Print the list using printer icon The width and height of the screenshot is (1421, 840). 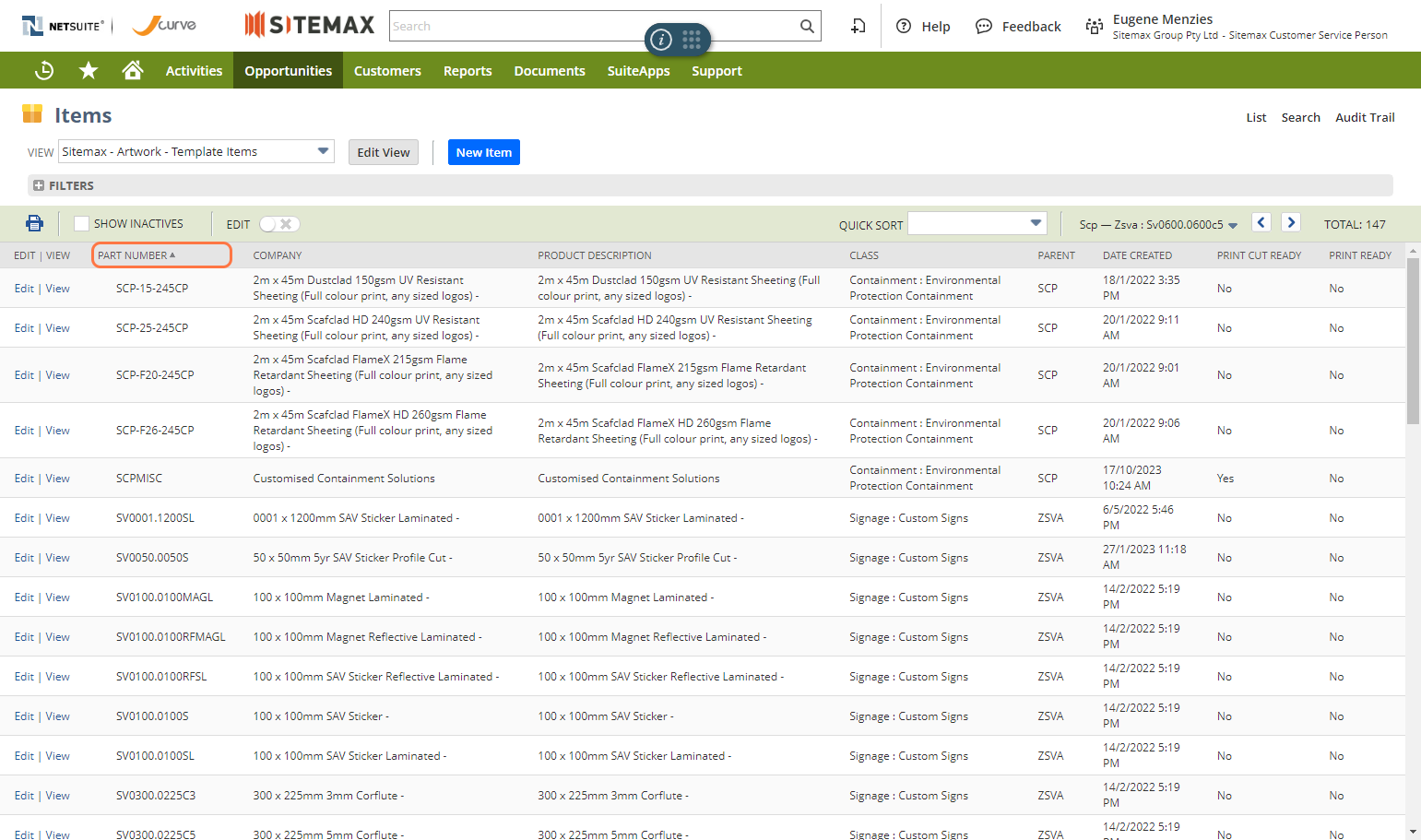coord(34,223)
